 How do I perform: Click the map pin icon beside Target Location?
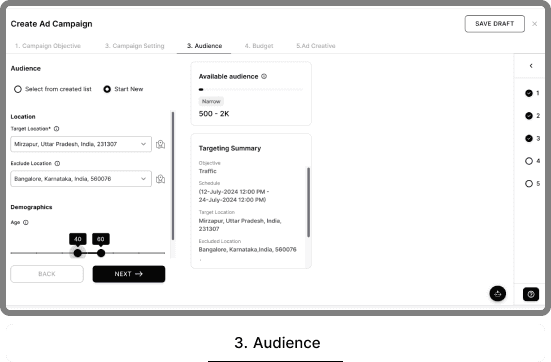pos(161,144)
